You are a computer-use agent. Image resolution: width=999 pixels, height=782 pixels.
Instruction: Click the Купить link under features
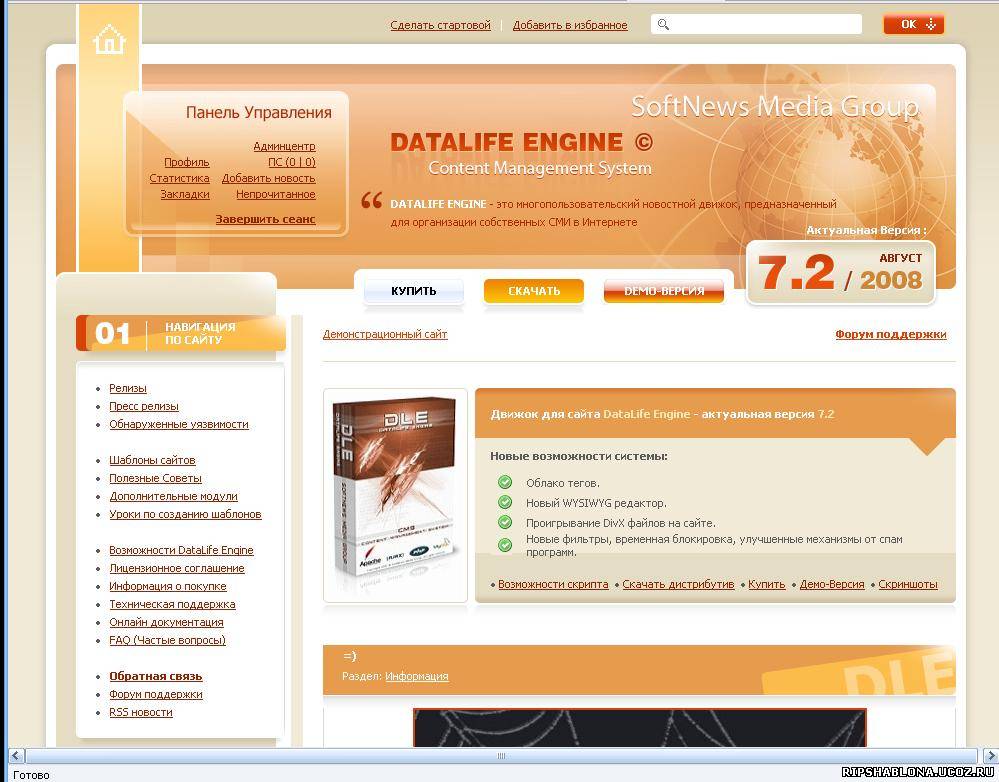click(766, 584)
